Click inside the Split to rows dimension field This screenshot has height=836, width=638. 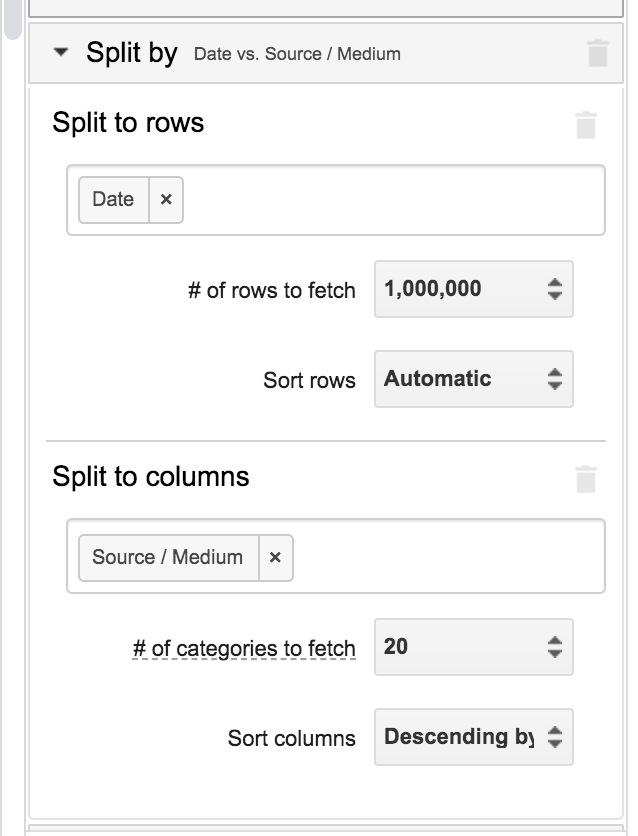pos(390,200)
